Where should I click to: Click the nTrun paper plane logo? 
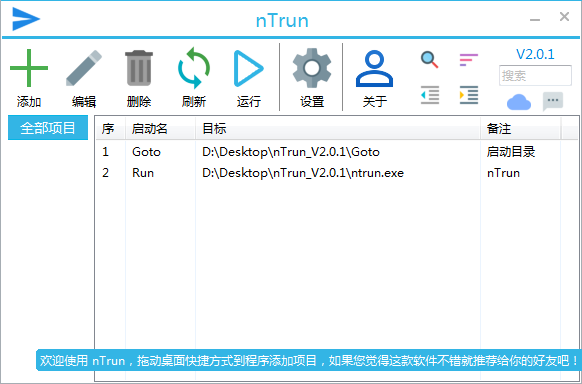click(x=26, y=19)
